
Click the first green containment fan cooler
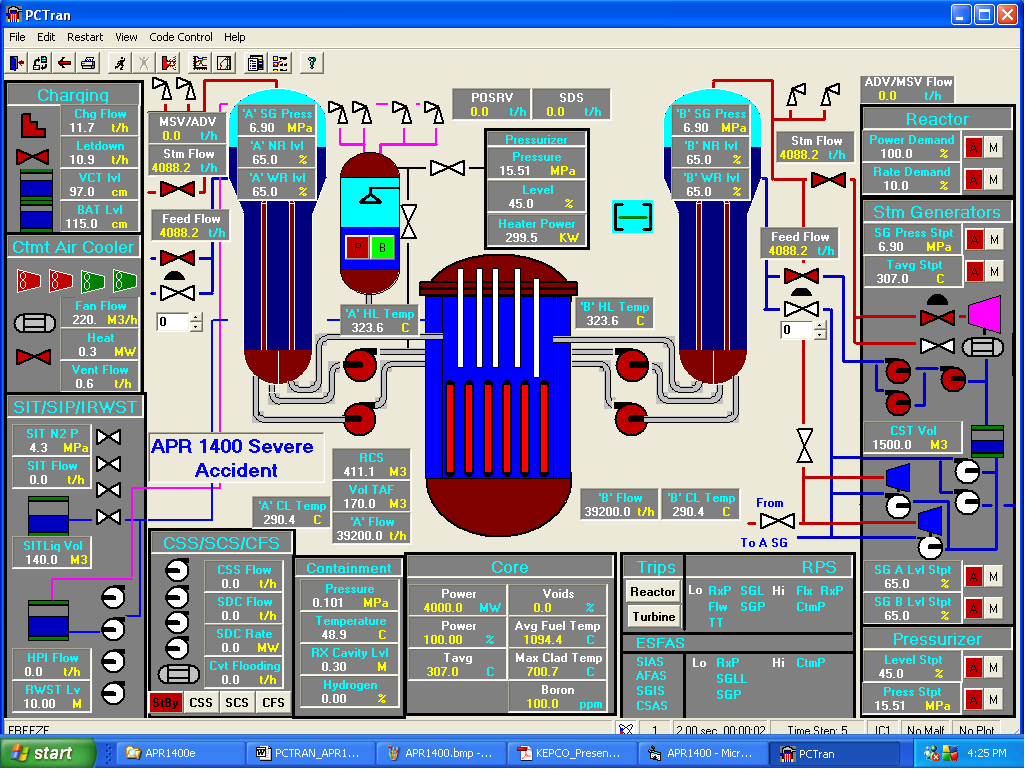[93, 281]
